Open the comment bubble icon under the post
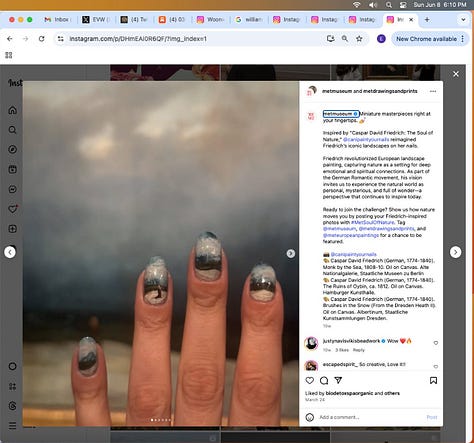 click(324, 380)
